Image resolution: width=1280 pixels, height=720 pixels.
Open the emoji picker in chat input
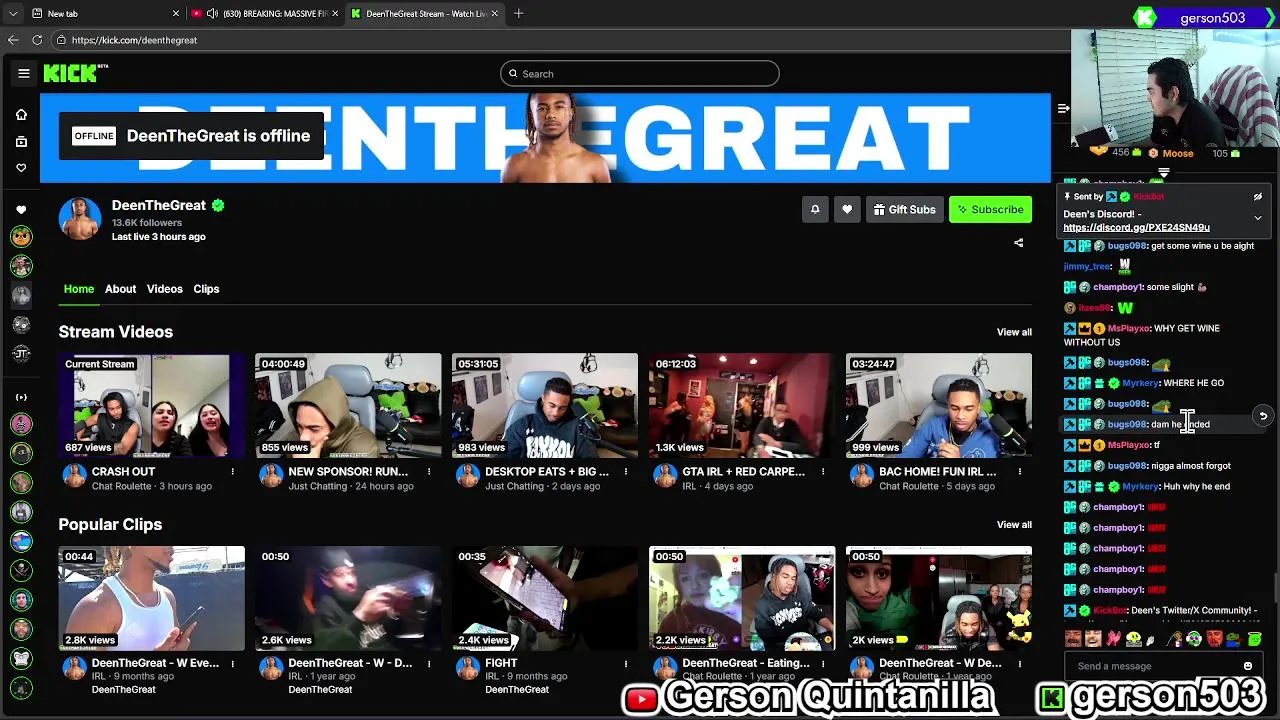pos(1248,666)
